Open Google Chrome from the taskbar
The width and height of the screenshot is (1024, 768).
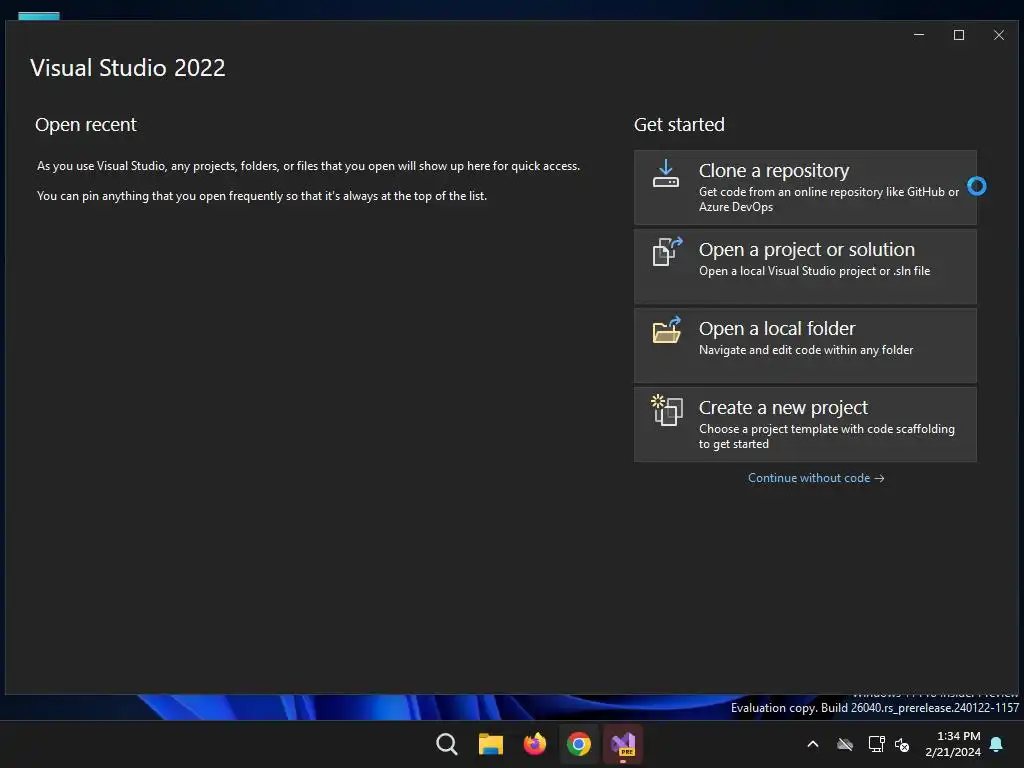point(579,744)
